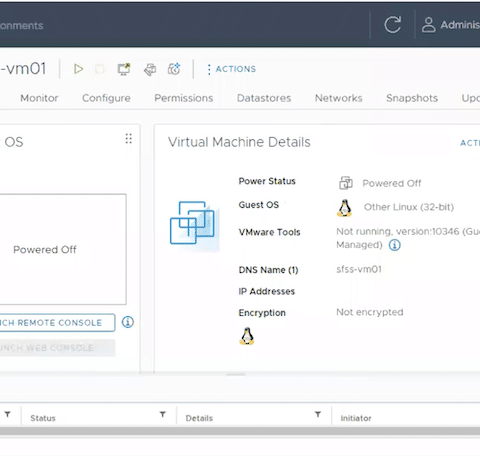This screenshot has height=456, width=480.
Task: Click the Other Linux (32-bit) text
Action: [x=409, y=207]
